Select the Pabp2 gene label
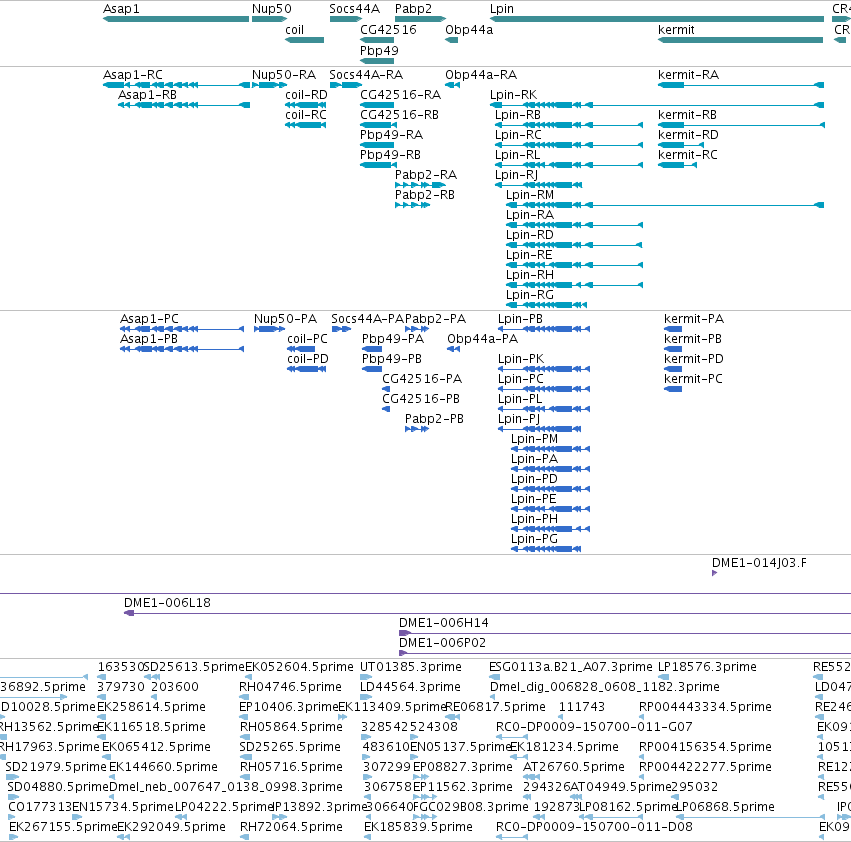The image size is (851, 842). [413, 9]
